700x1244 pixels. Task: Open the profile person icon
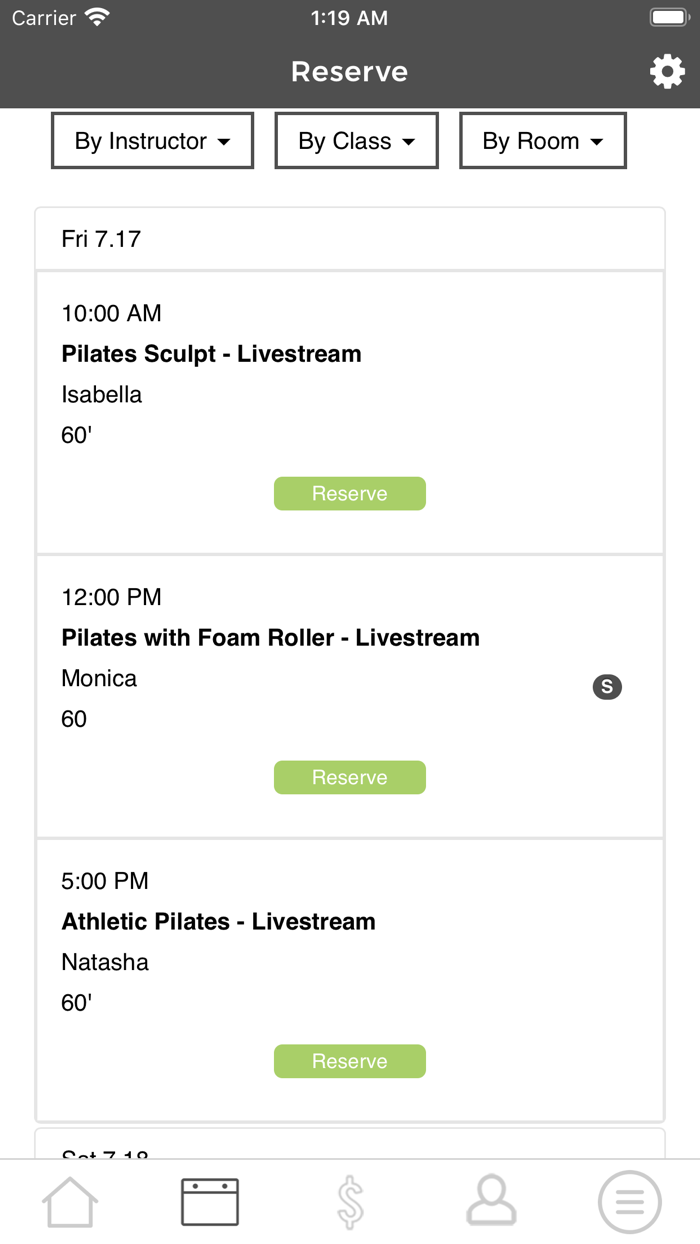click(490, 1202)
